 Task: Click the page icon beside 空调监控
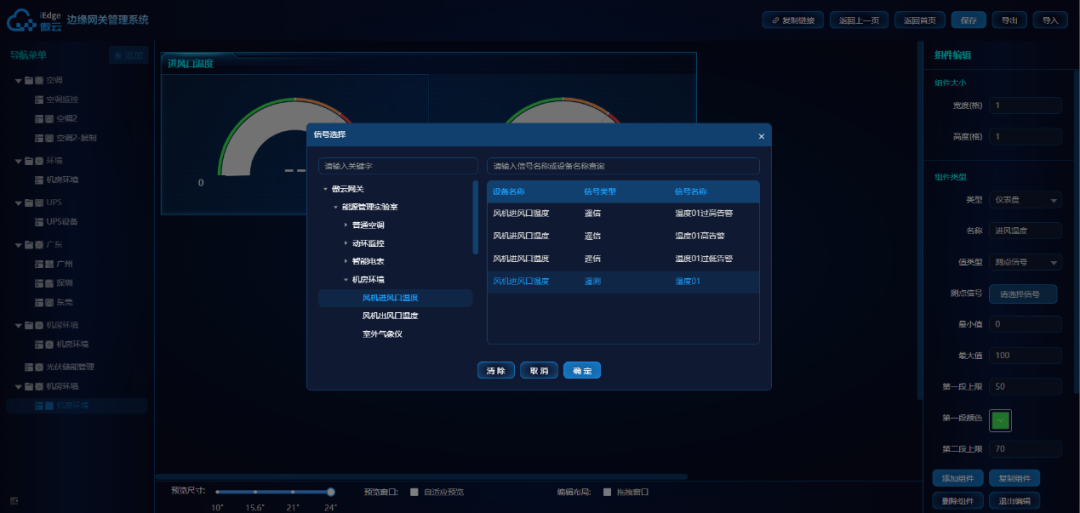tap(39, 100)
